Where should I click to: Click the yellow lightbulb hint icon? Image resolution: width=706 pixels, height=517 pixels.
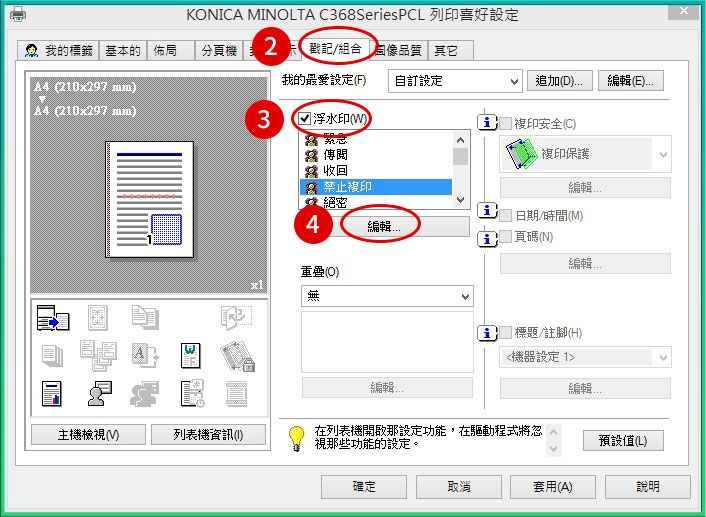click(x=296, y=439)
